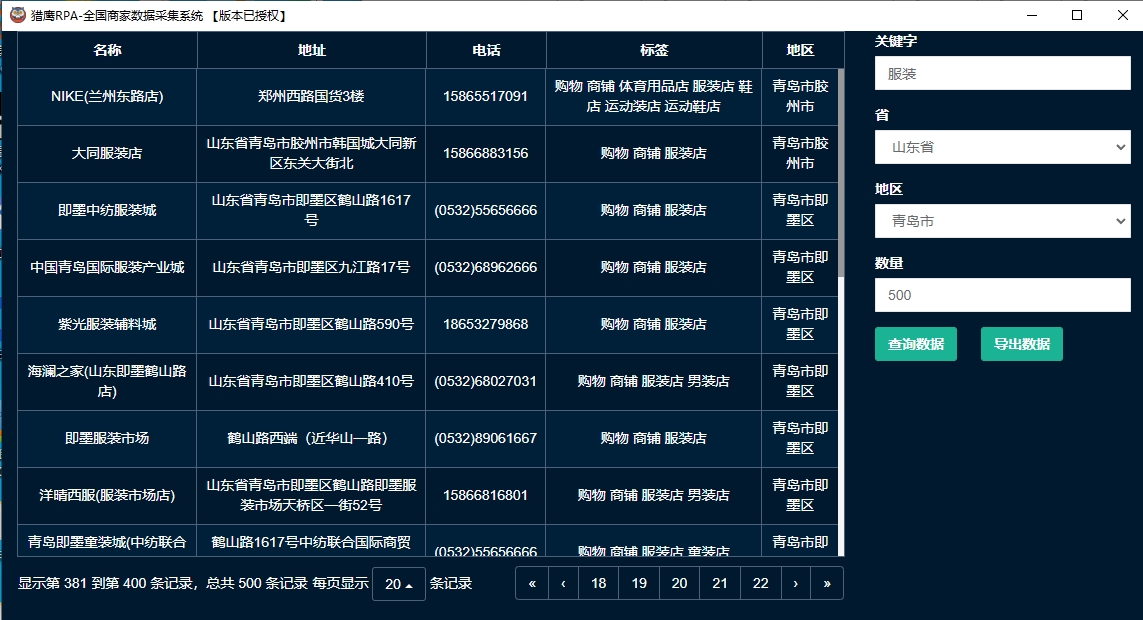
Task: Go to page 18
Action: point(598,583)
